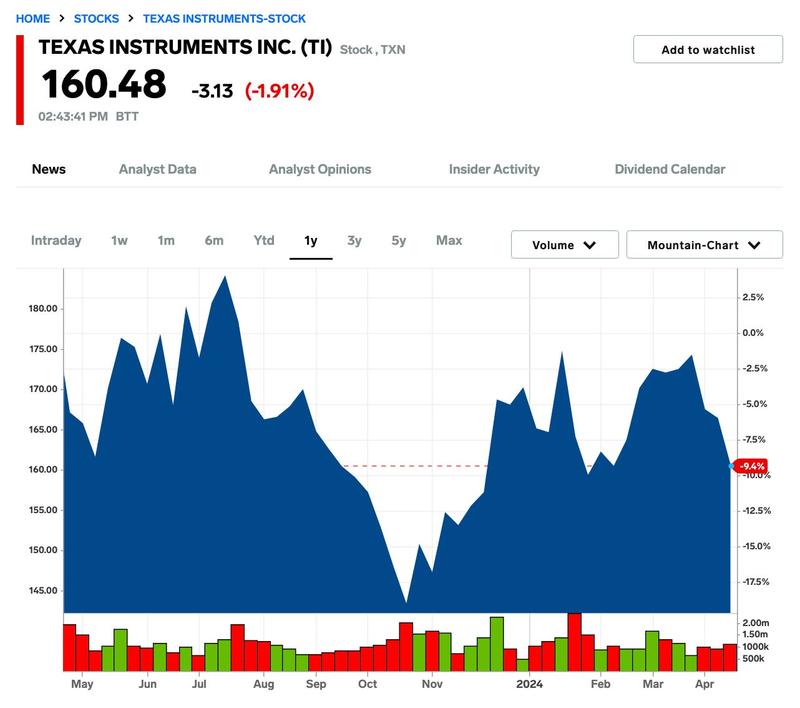Set chart range to 1m
Viewport: 800px width, 708px height.
click(166, 240)
